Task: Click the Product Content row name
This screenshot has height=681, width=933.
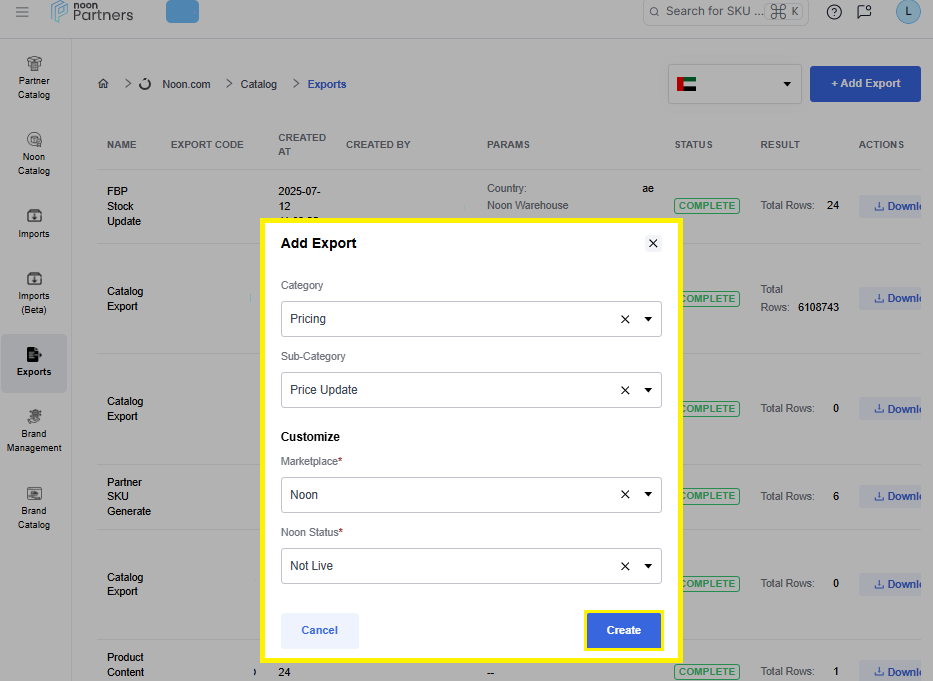Action: tap(125, 664)
